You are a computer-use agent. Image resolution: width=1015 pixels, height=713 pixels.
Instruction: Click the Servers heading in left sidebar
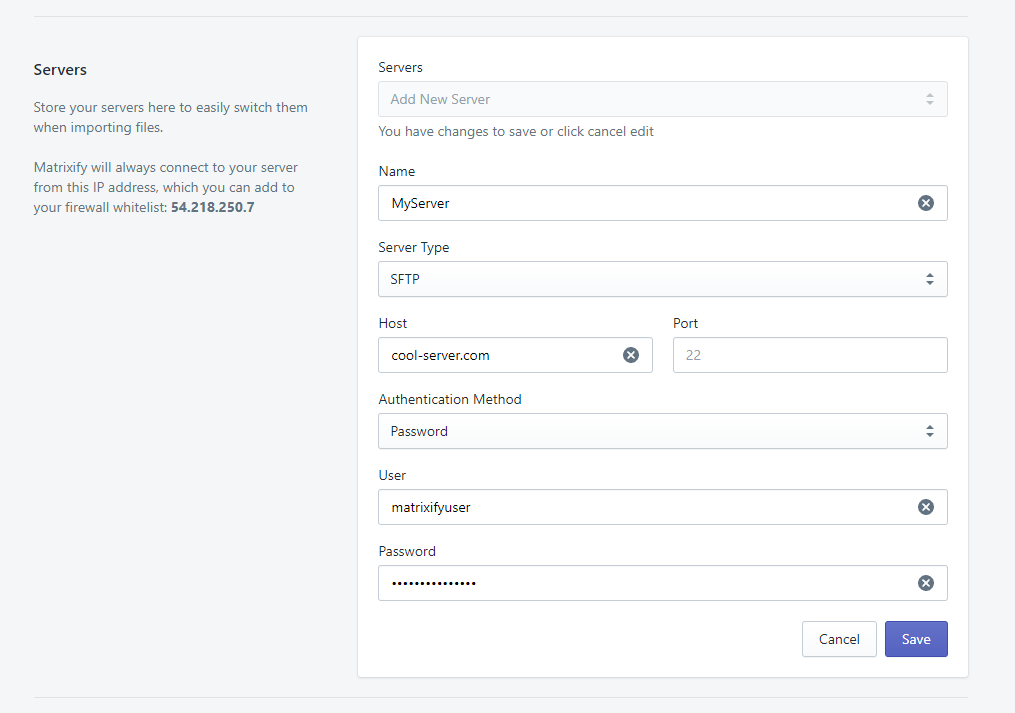60,70
